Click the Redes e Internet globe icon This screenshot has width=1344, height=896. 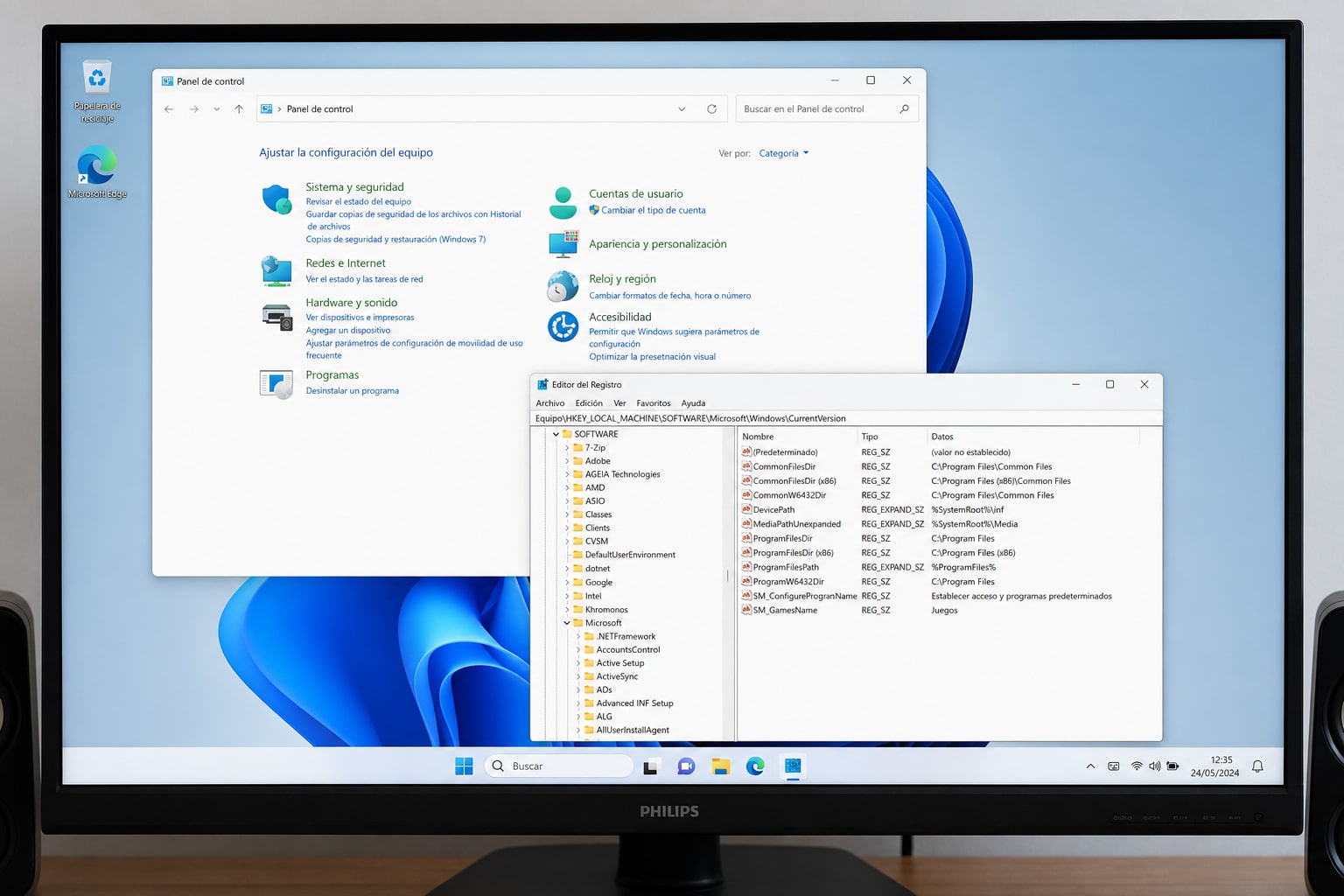click(276, 271)
